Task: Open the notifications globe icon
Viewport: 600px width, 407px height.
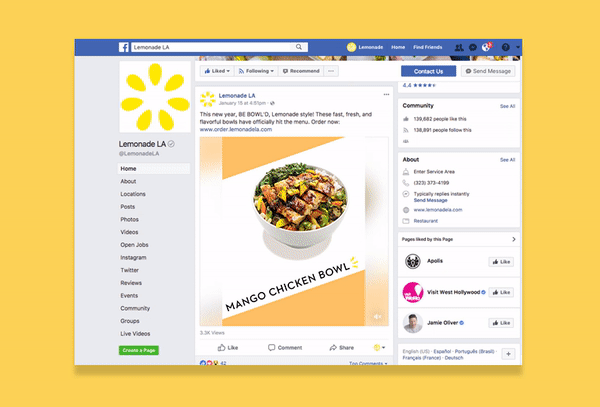Action: pos(486,47)
